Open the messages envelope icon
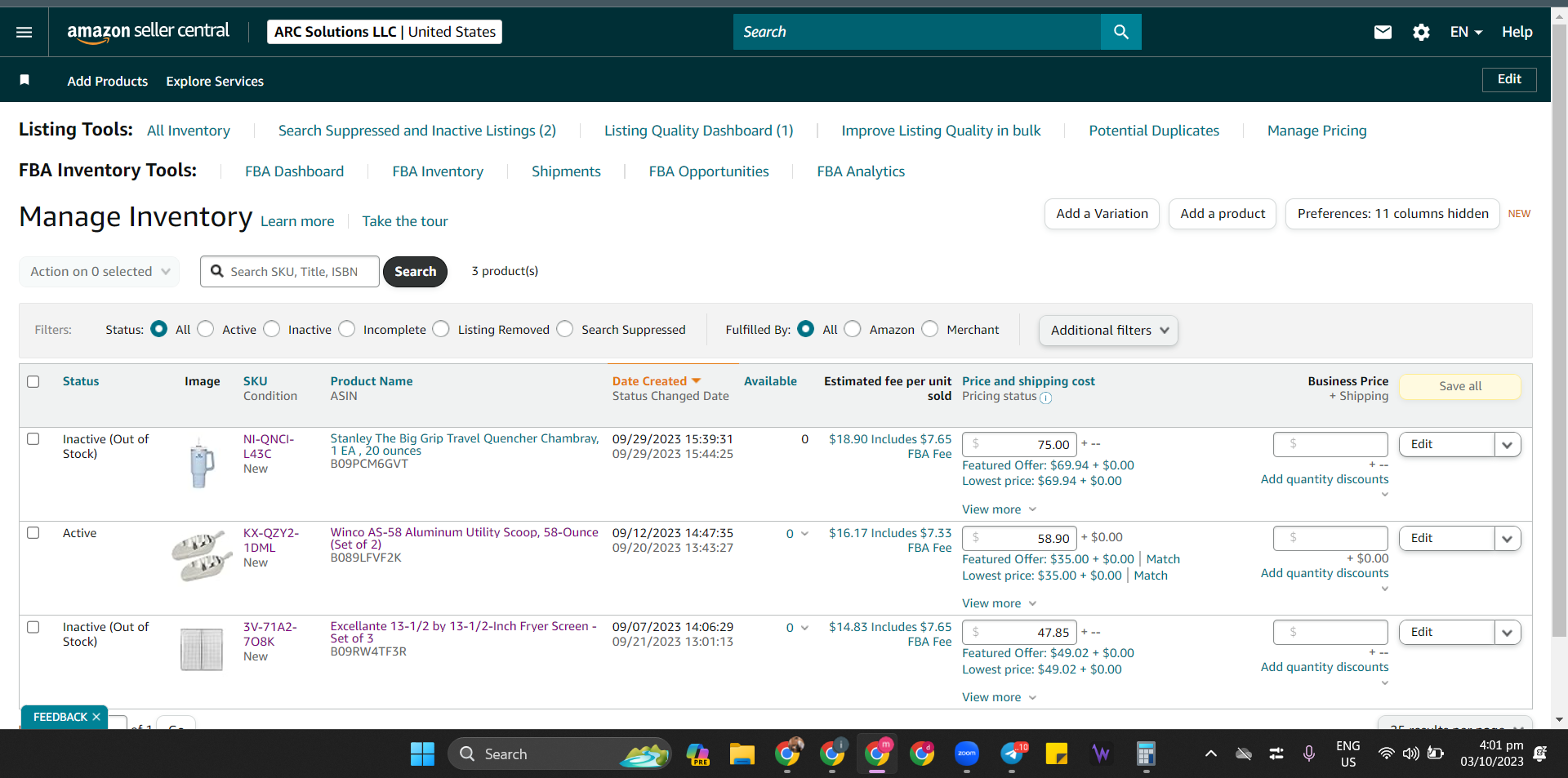1568x778 pixels. (1383, 32)
